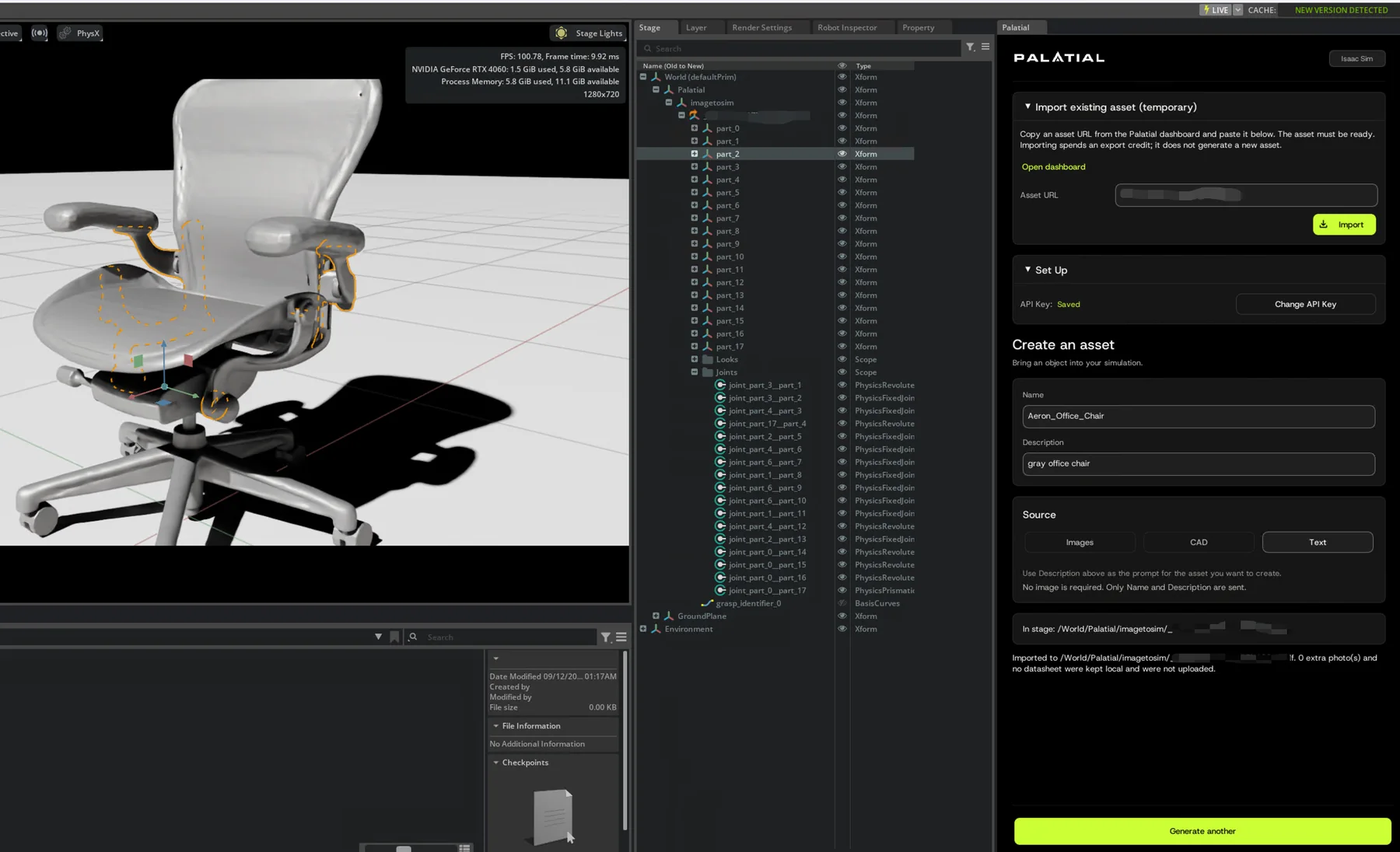Open the Stage panel filter icon
Image resolution: width=1400 pixels, height=852 pixels.
[971, 47]
